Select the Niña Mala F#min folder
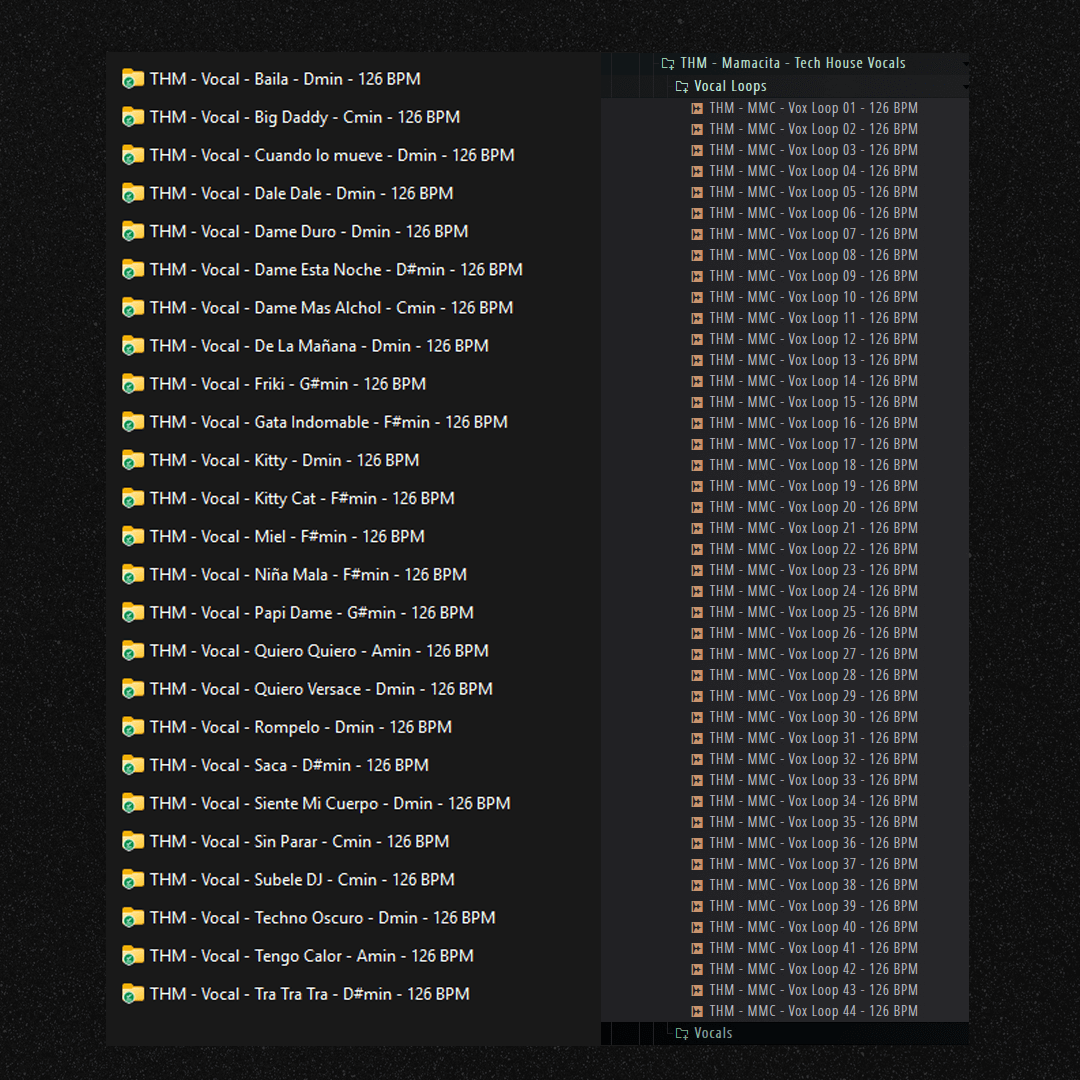The height and width of the screenshot is (1080, 1080). pyautogui.click(x=308, y=575)
